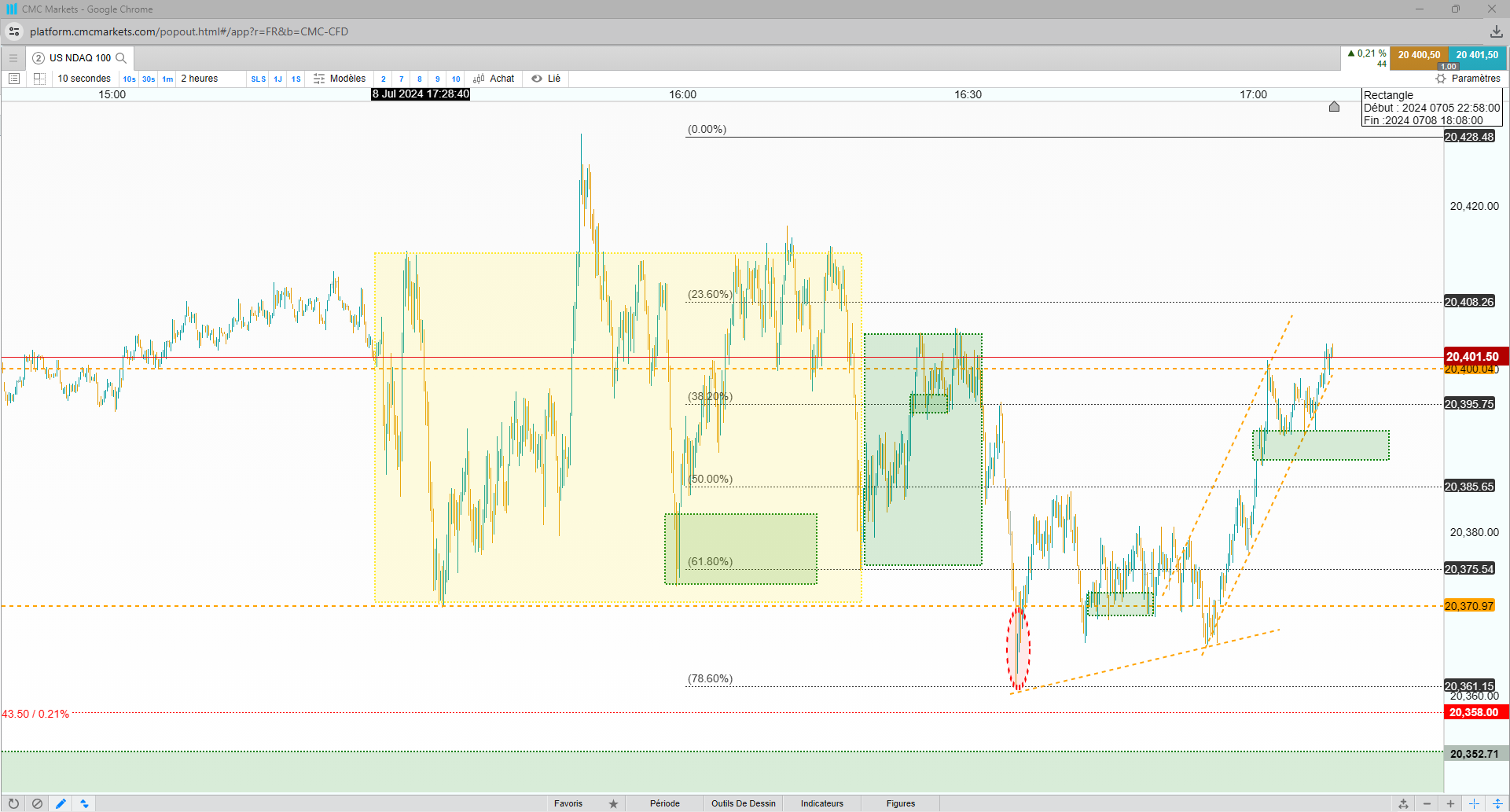The width and height of the screenshot is (1510, 812).
Task: Click the alert bell marker on the chart
Action: [1334, 106]
